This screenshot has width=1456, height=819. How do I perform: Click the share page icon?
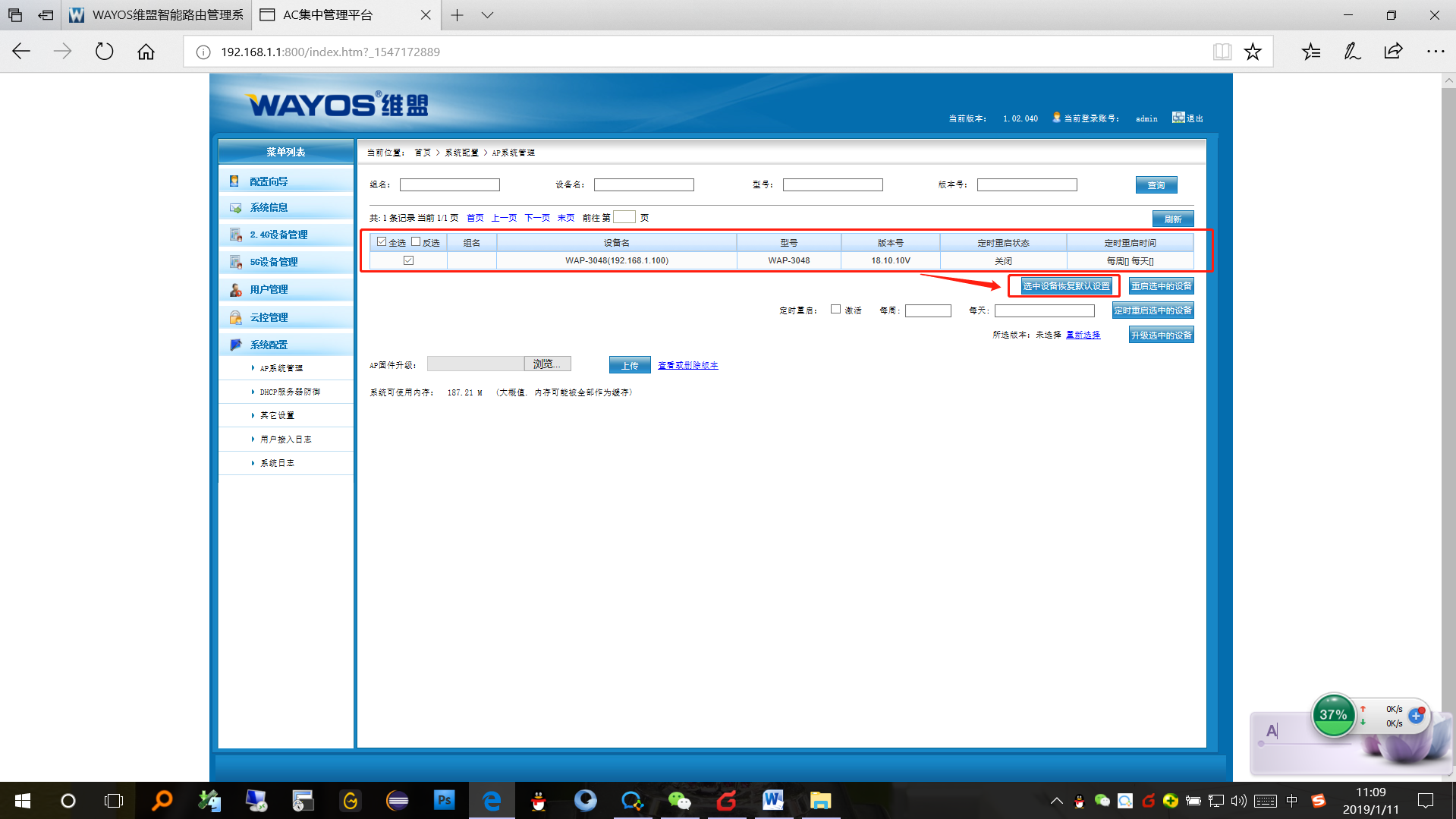(1393, 52)
